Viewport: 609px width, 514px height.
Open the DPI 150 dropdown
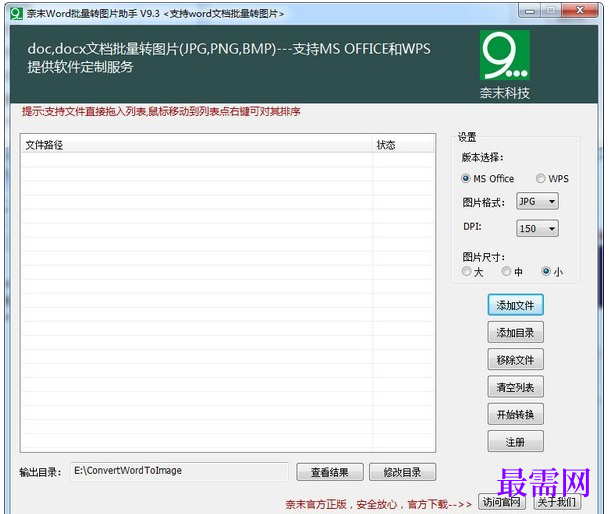tap(538, 228)
